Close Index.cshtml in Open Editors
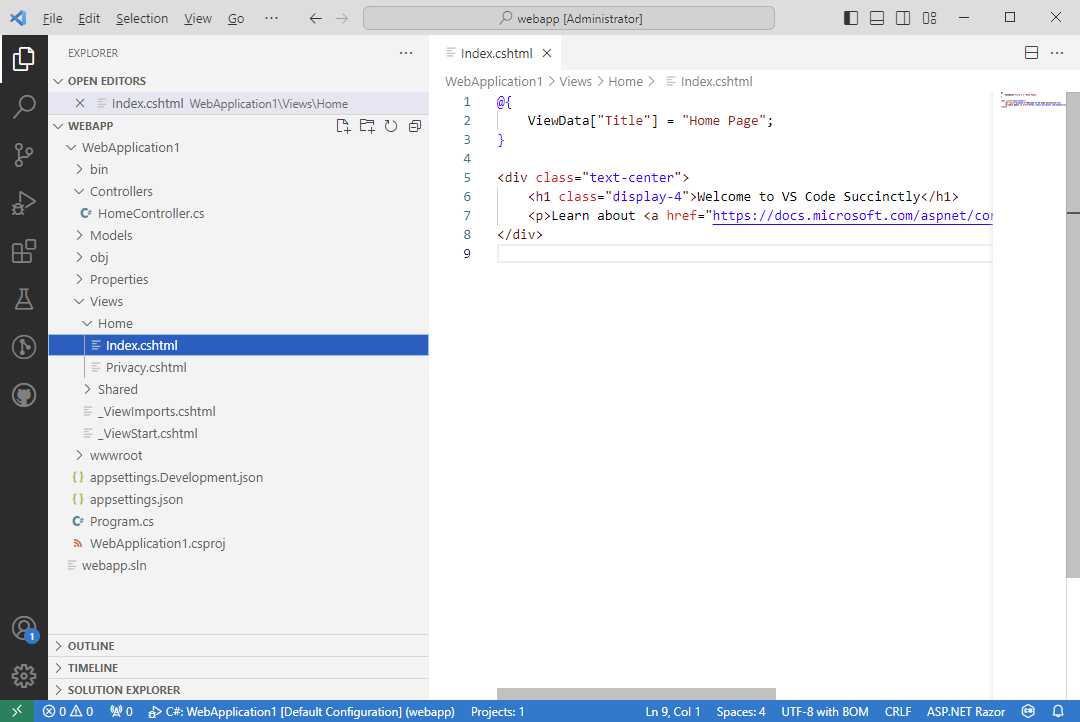The height and width of the screenshot is (722, 1080). click(80, 103)
